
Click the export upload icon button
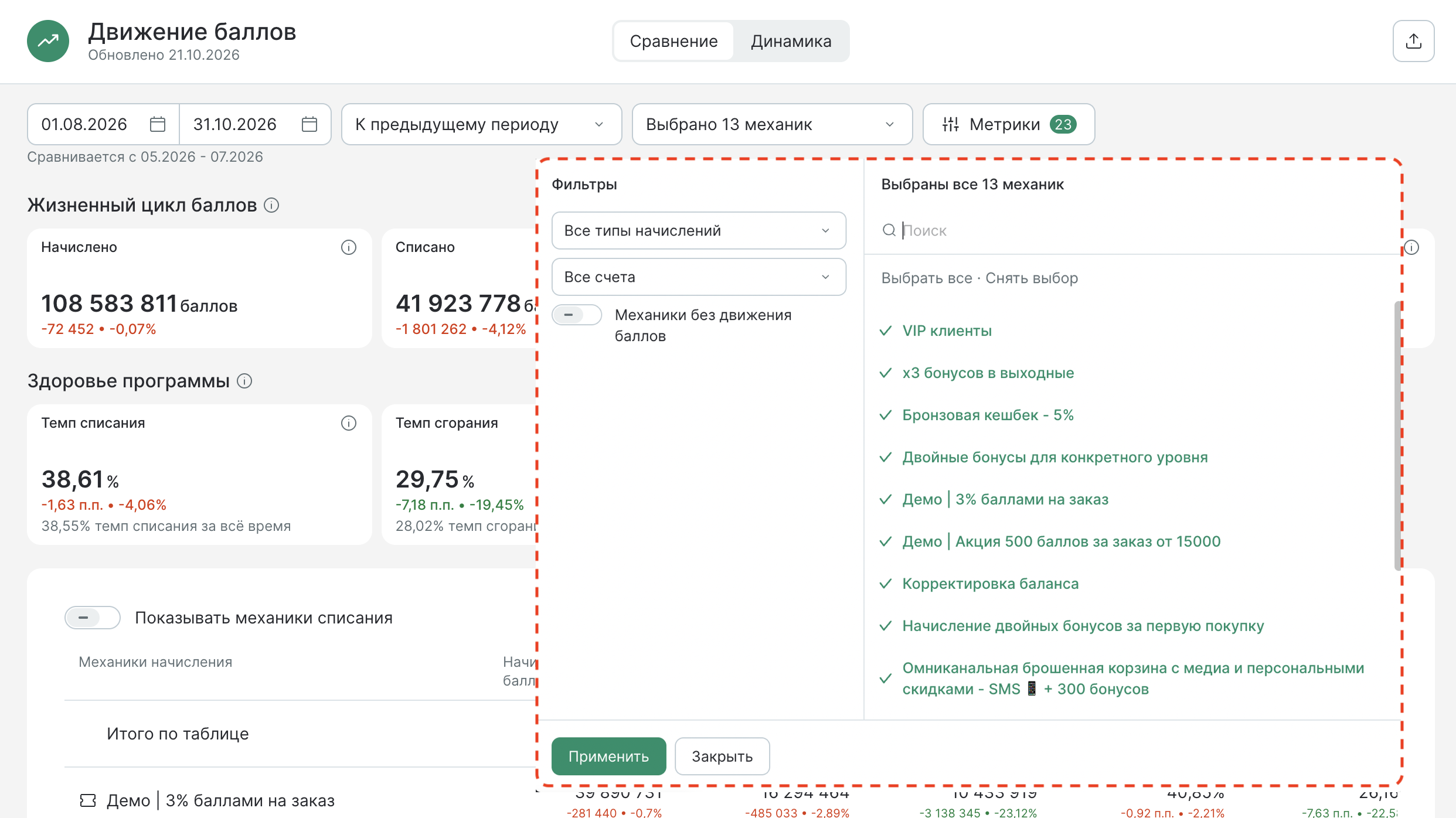coord(1413,41)
